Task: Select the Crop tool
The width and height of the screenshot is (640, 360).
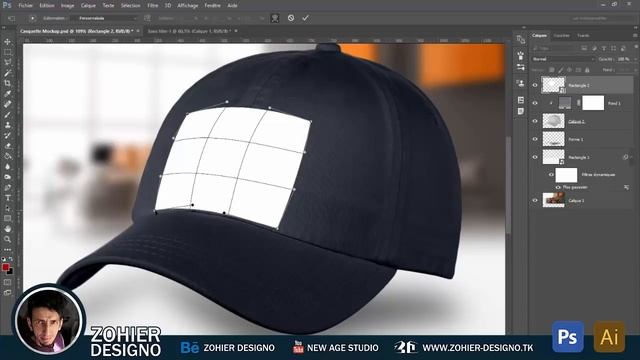Action: coord(7,83)
